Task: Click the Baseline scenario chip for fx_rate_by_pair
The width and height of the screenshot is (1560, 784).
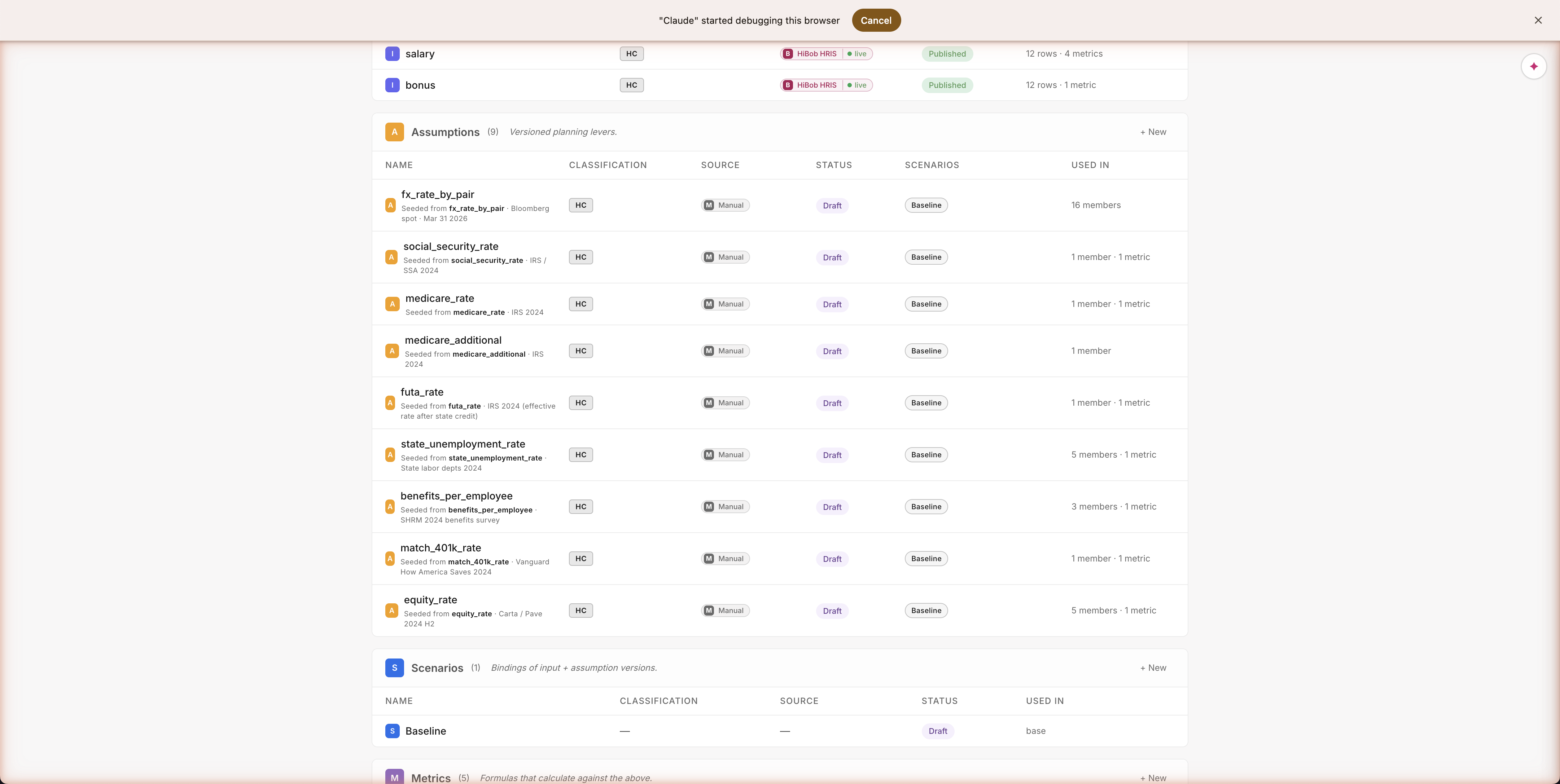Action: (x=926, y=205)
